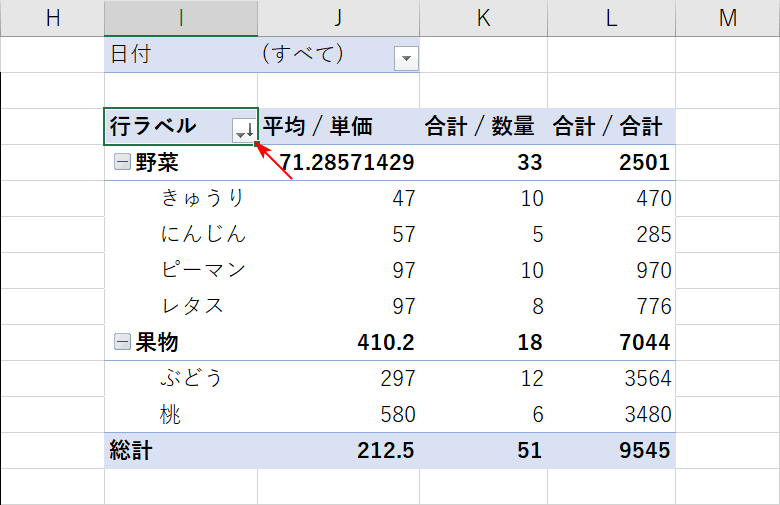Image resolution: width=780 pixels, height=505 pixels.
Task: Click the 総計 row label cell
Action: tap(132, 451)
